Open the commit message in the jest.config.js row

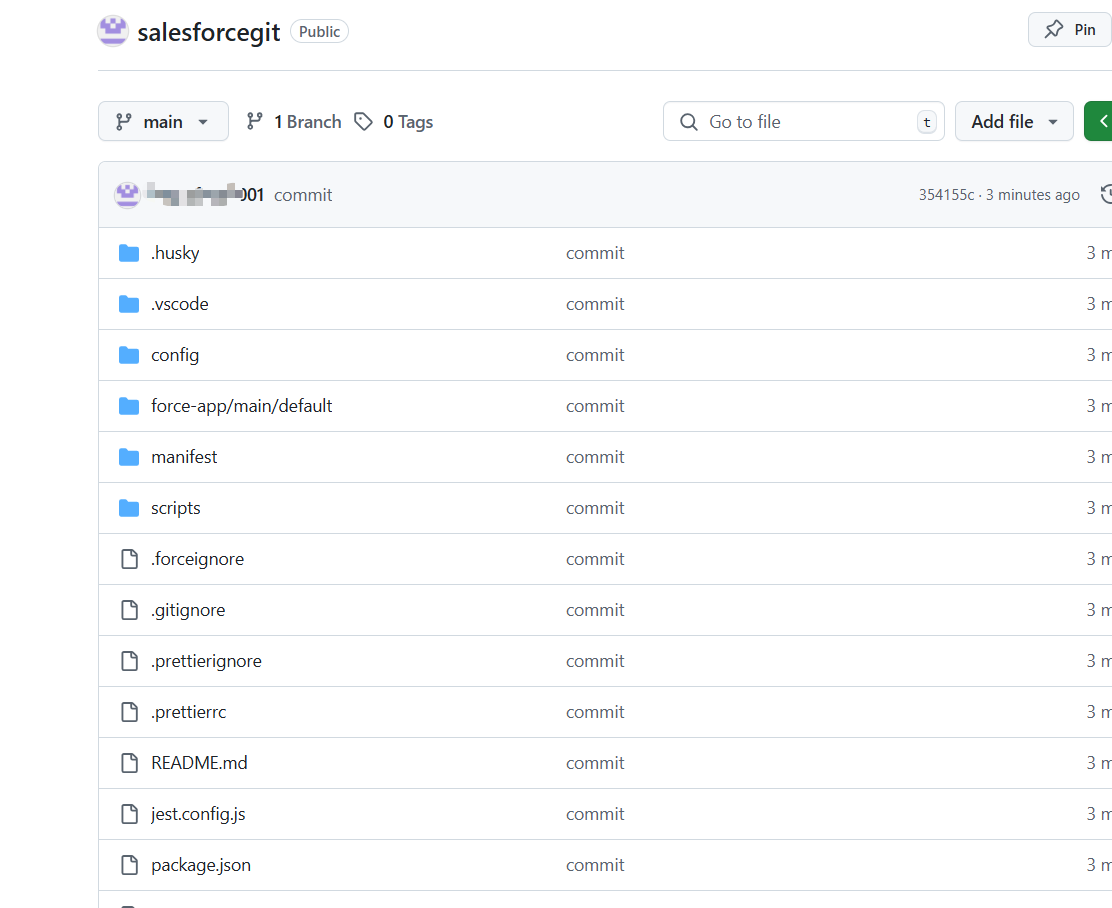[x=595, y=814]
